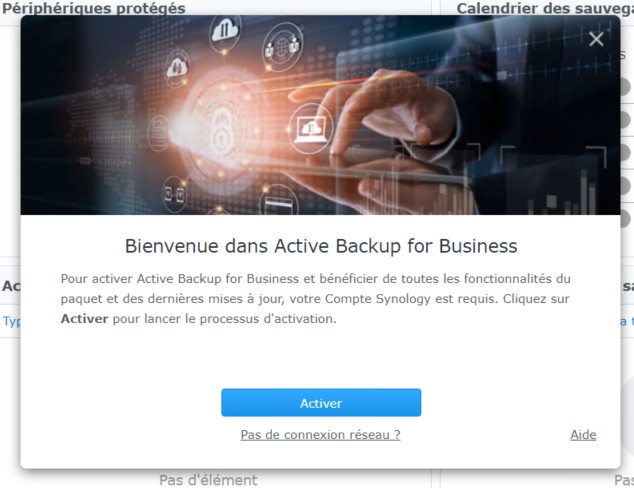Click the cloud pause icon in the banner

(x=226, y=32)
